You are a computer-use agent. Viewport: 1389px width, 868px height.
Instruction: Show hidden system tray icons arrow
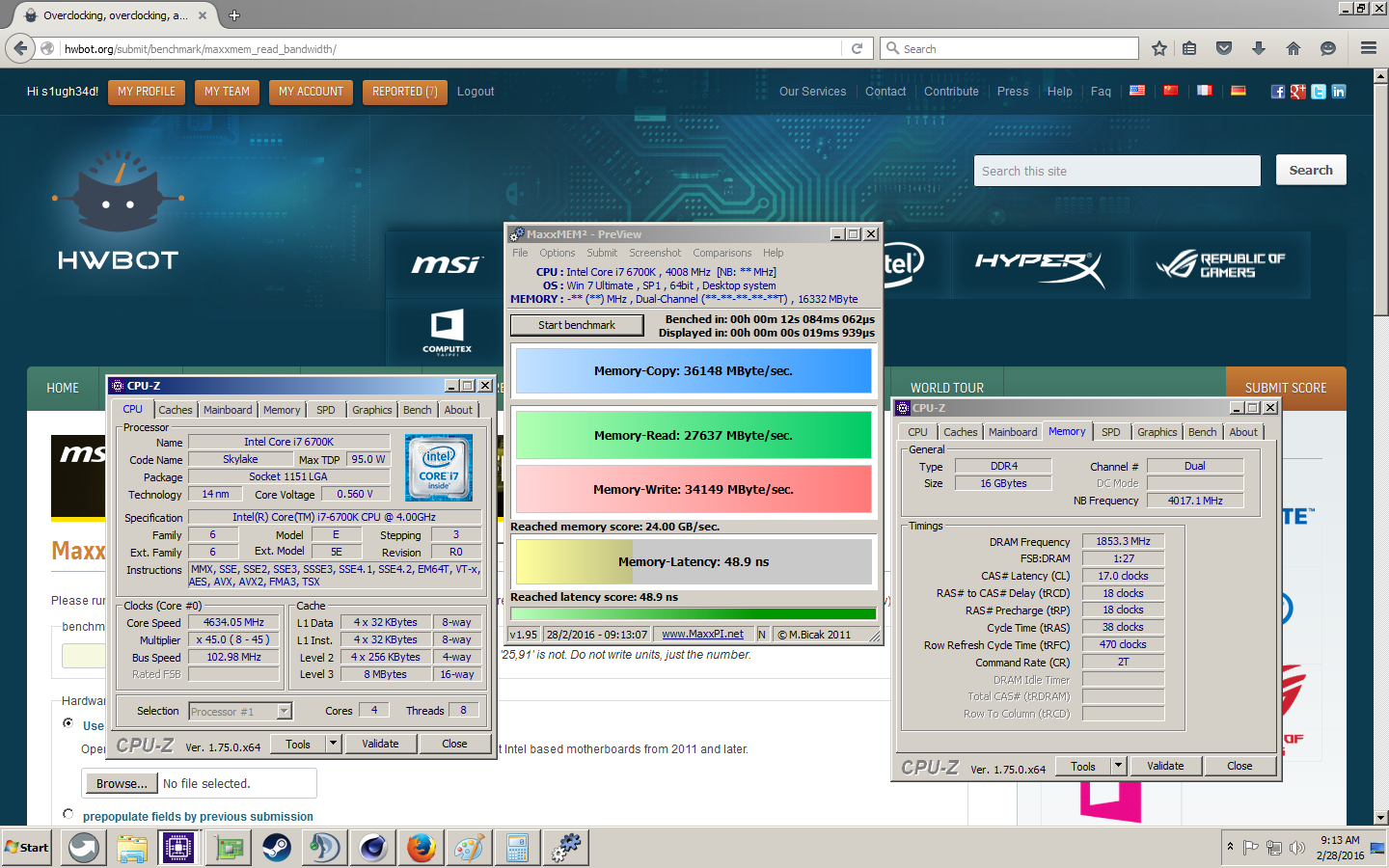click(1230, 847)
